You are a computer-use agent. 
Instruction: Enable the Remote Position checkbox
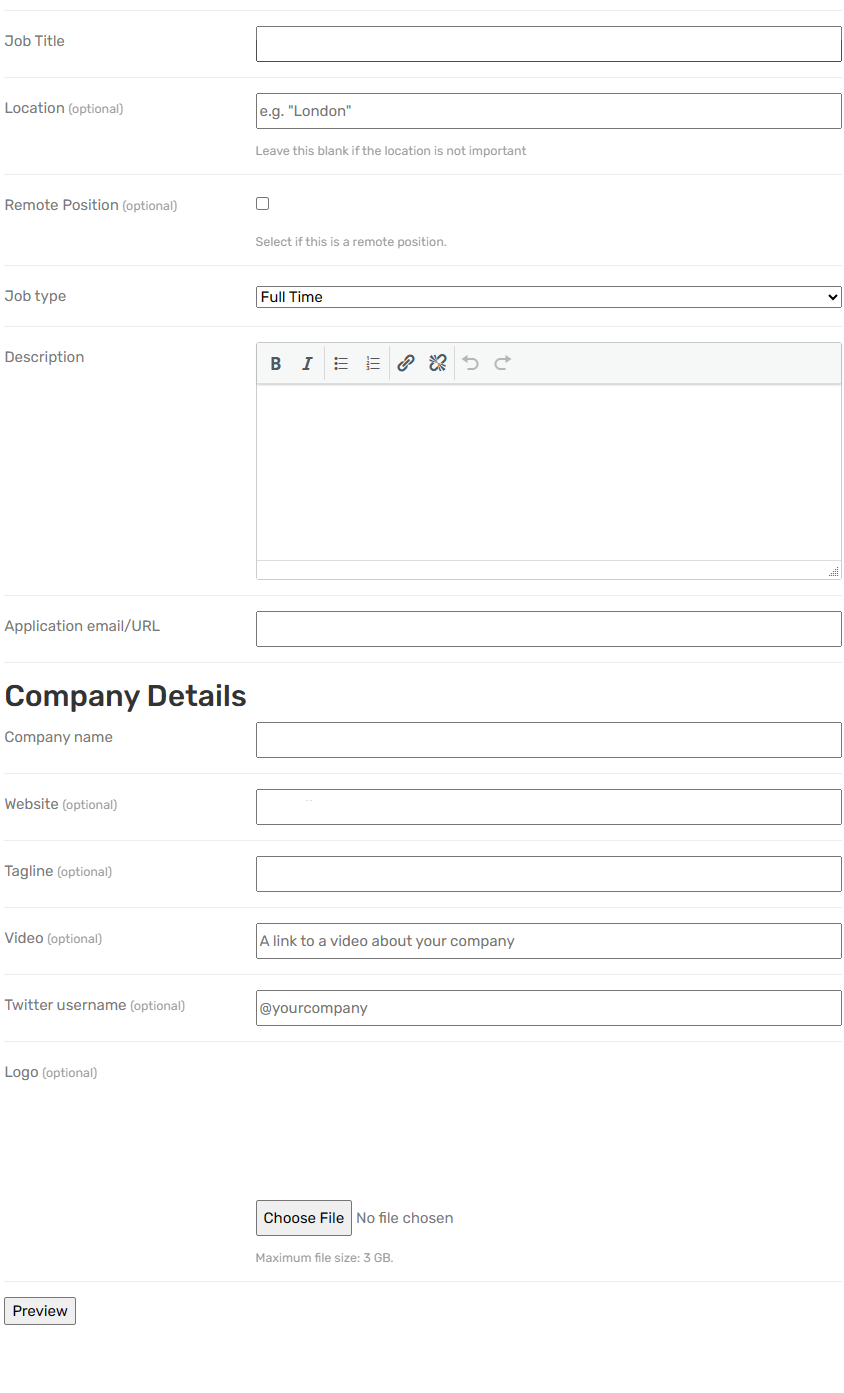(x=263, y=204)
